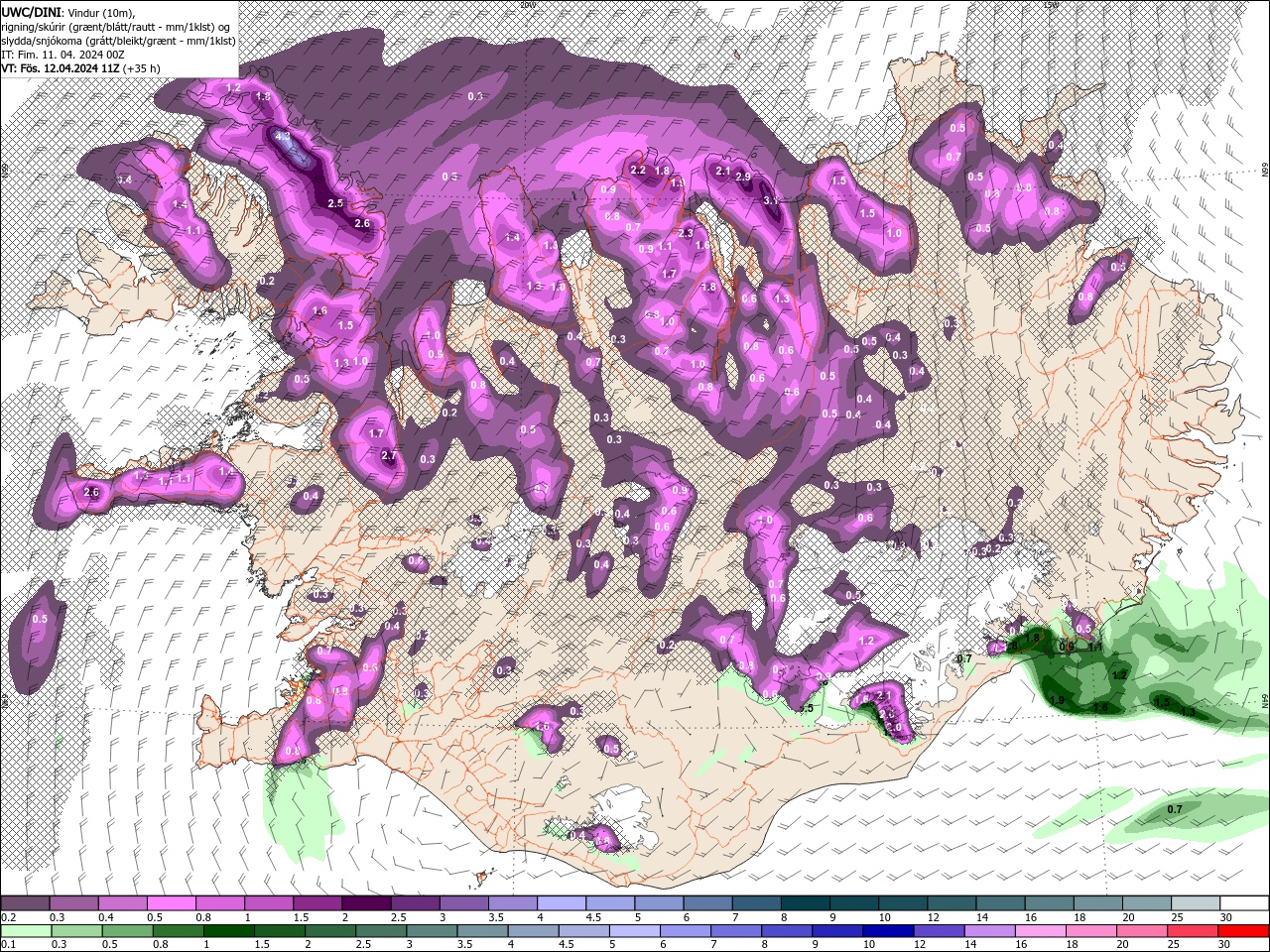Pick the light pink 16 swatch, lower legend
Viewport: 1270px width, 952px height.
[1041, 931]
